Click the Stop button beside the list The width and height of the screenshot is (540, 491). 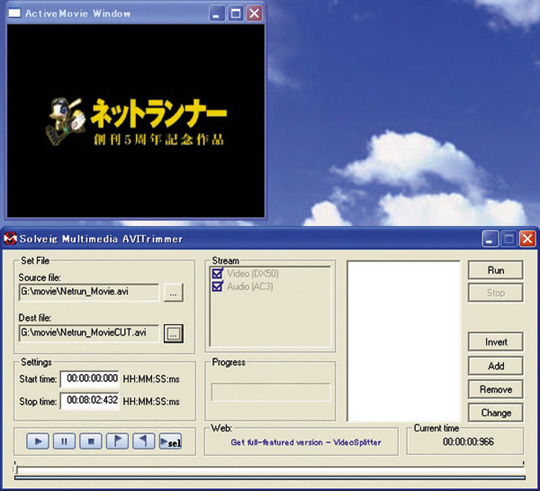[495, 293]
